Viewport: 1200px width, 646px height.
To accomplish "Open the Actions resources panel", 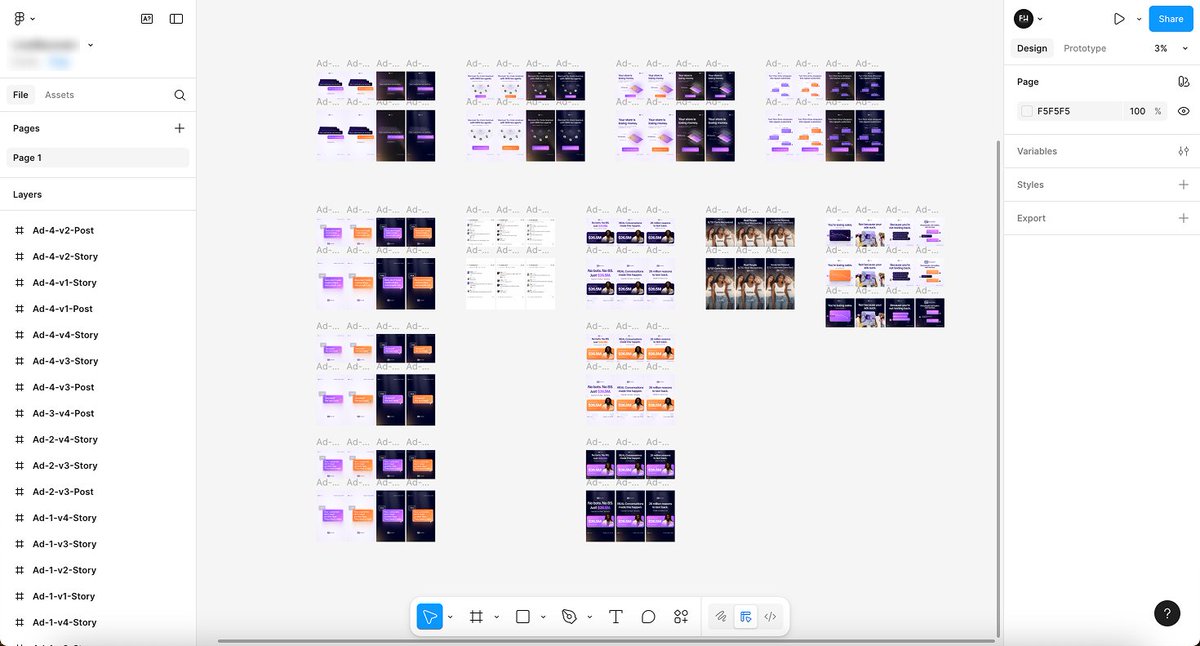I will pyautogui.click(x=681, y=616).
